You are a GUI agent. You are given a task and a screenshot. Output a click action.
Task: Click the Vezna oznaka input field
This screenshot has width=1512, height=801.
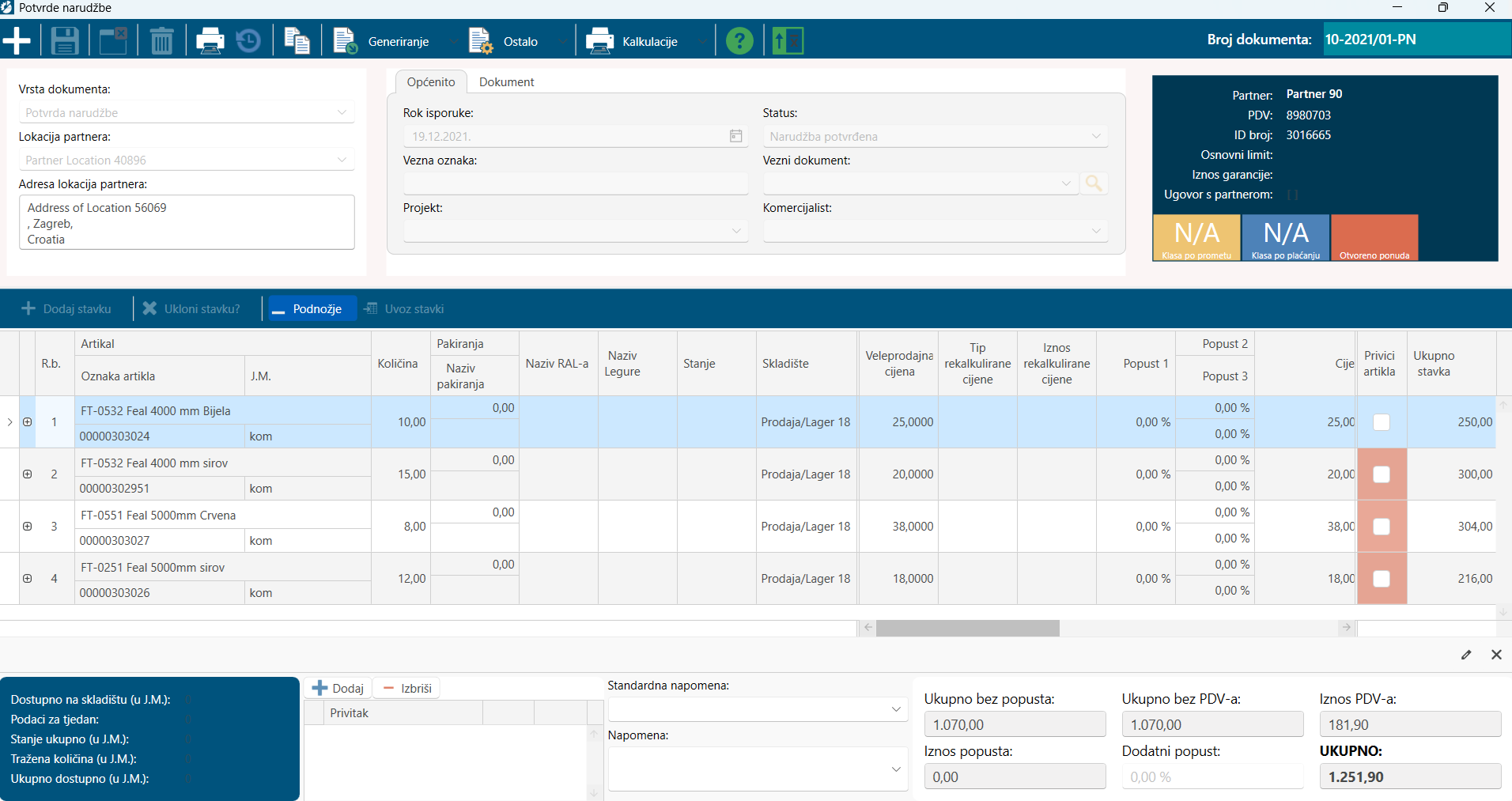click(x=576, y=183)
